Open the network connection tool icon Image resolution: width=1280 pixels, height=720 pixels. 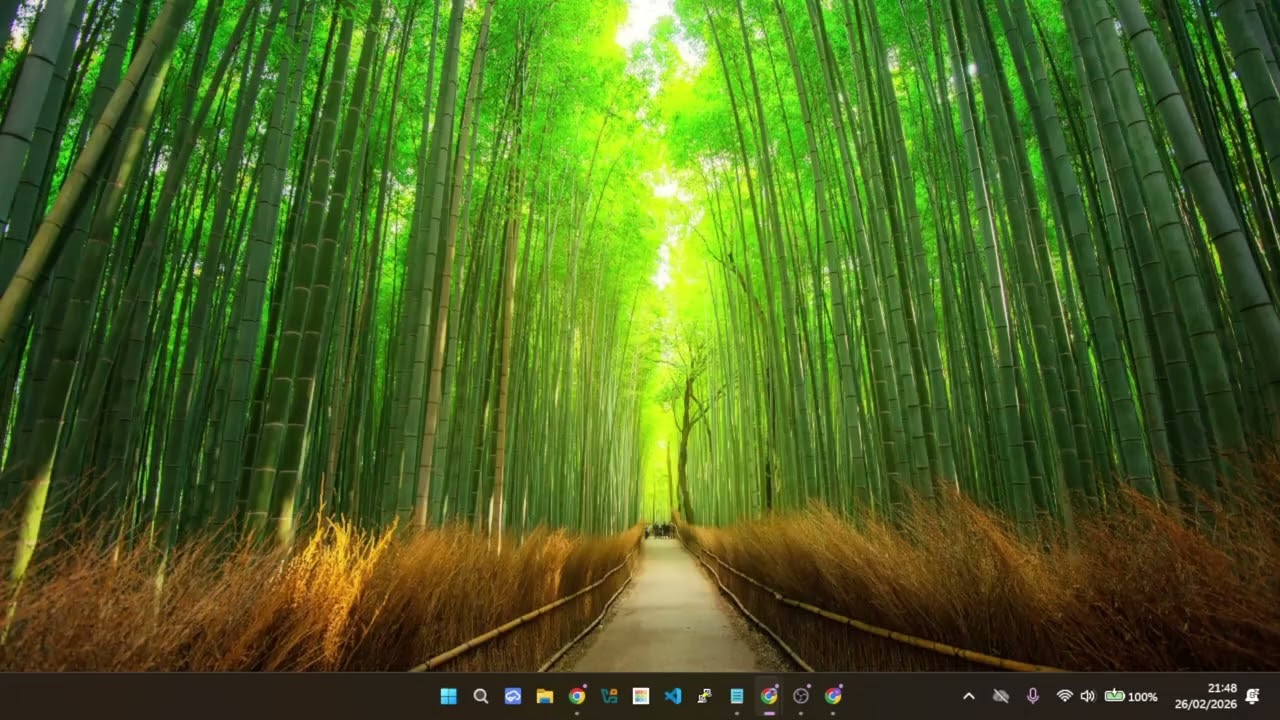[x=705, y=696]
